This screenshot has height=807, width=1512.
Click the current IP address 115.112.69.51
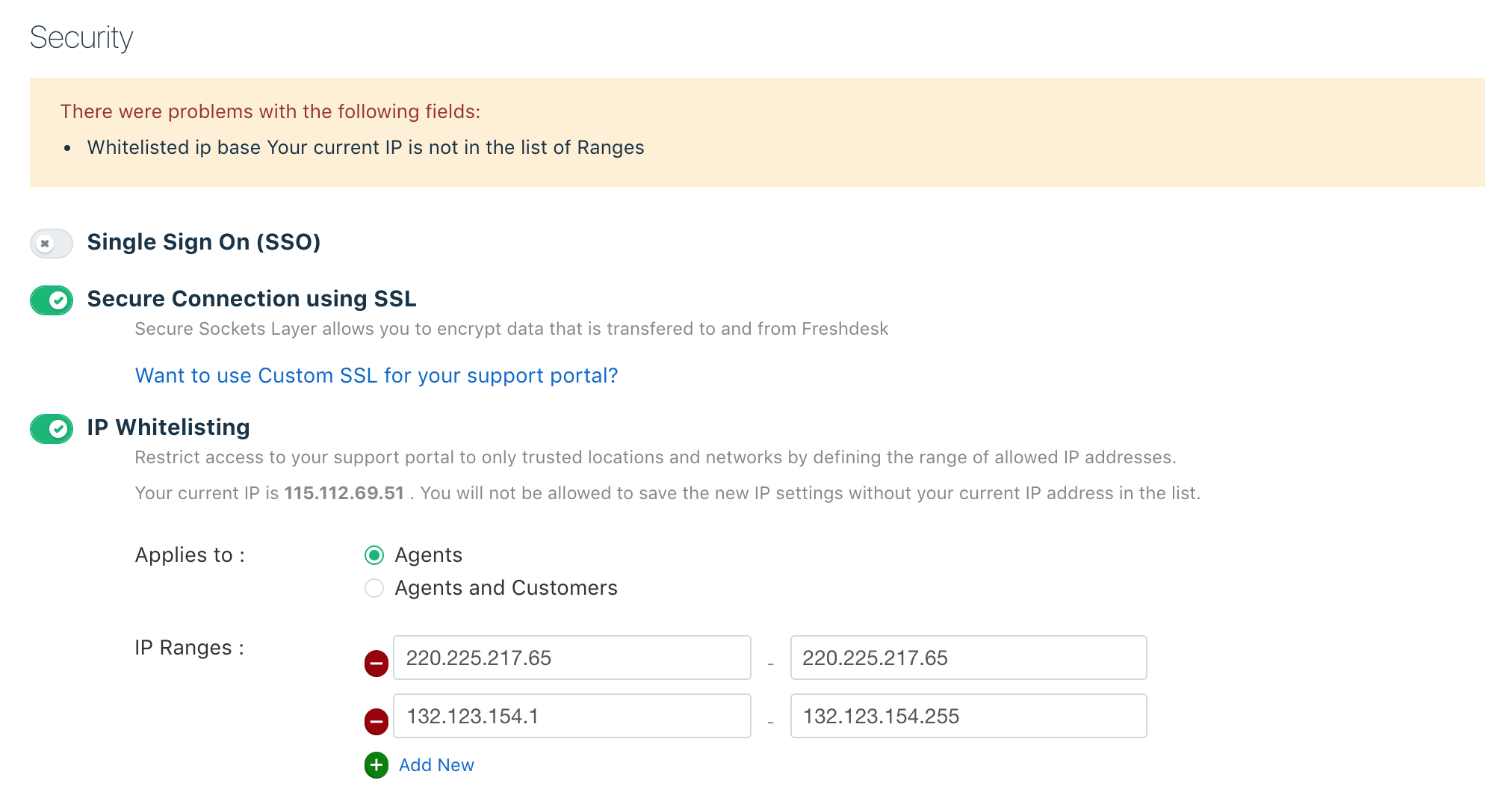(x=344, y=493)
